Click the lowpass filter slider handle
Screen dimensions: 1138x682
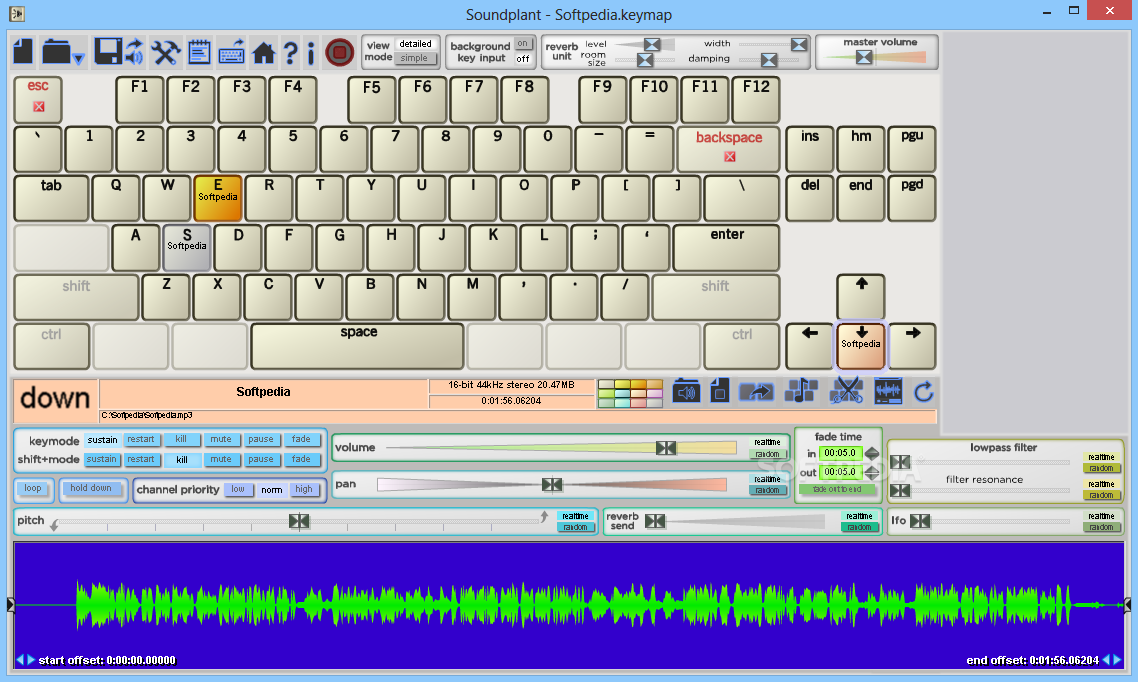point(900,462)
